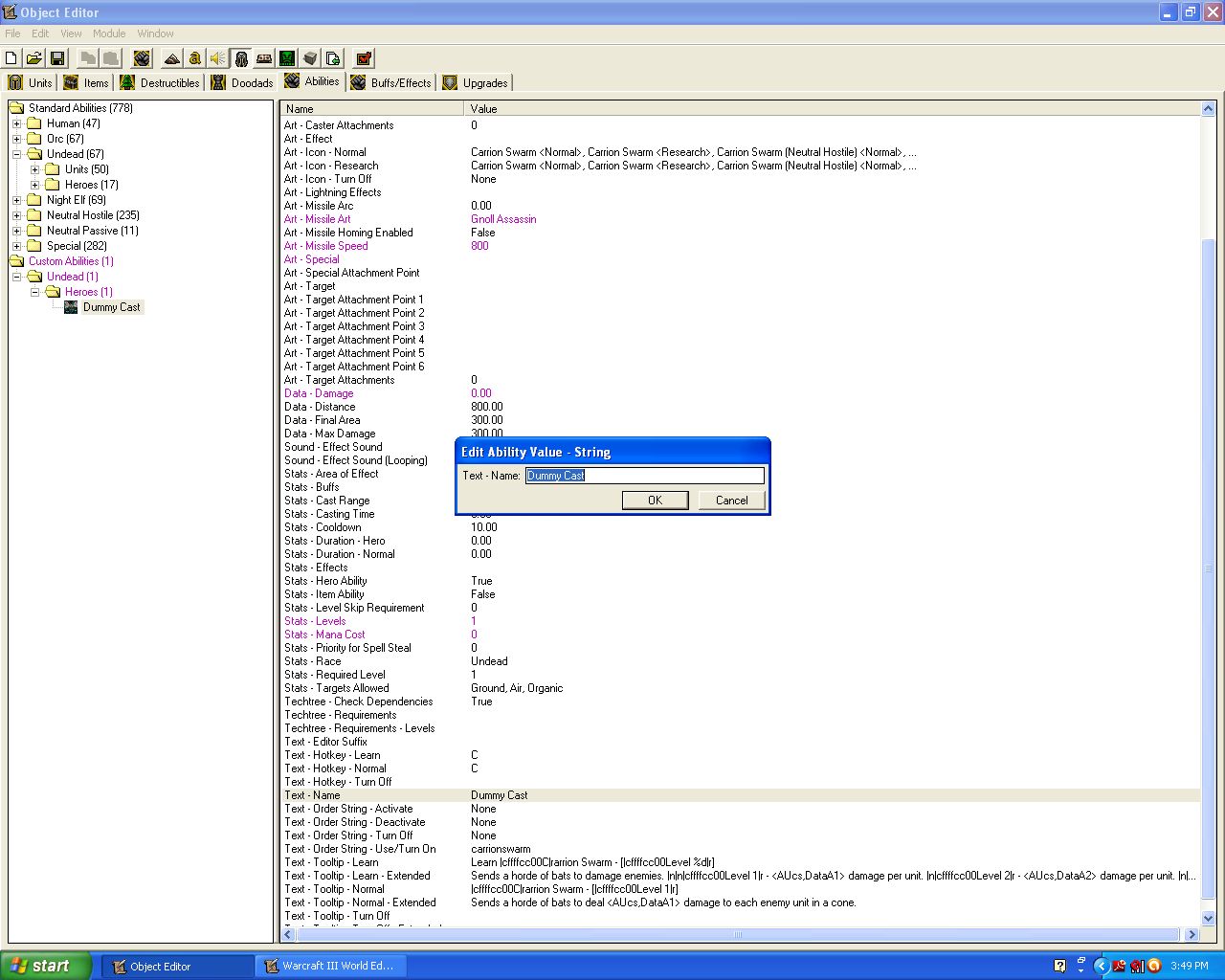Open the Window menu

[x=155, y=33]
